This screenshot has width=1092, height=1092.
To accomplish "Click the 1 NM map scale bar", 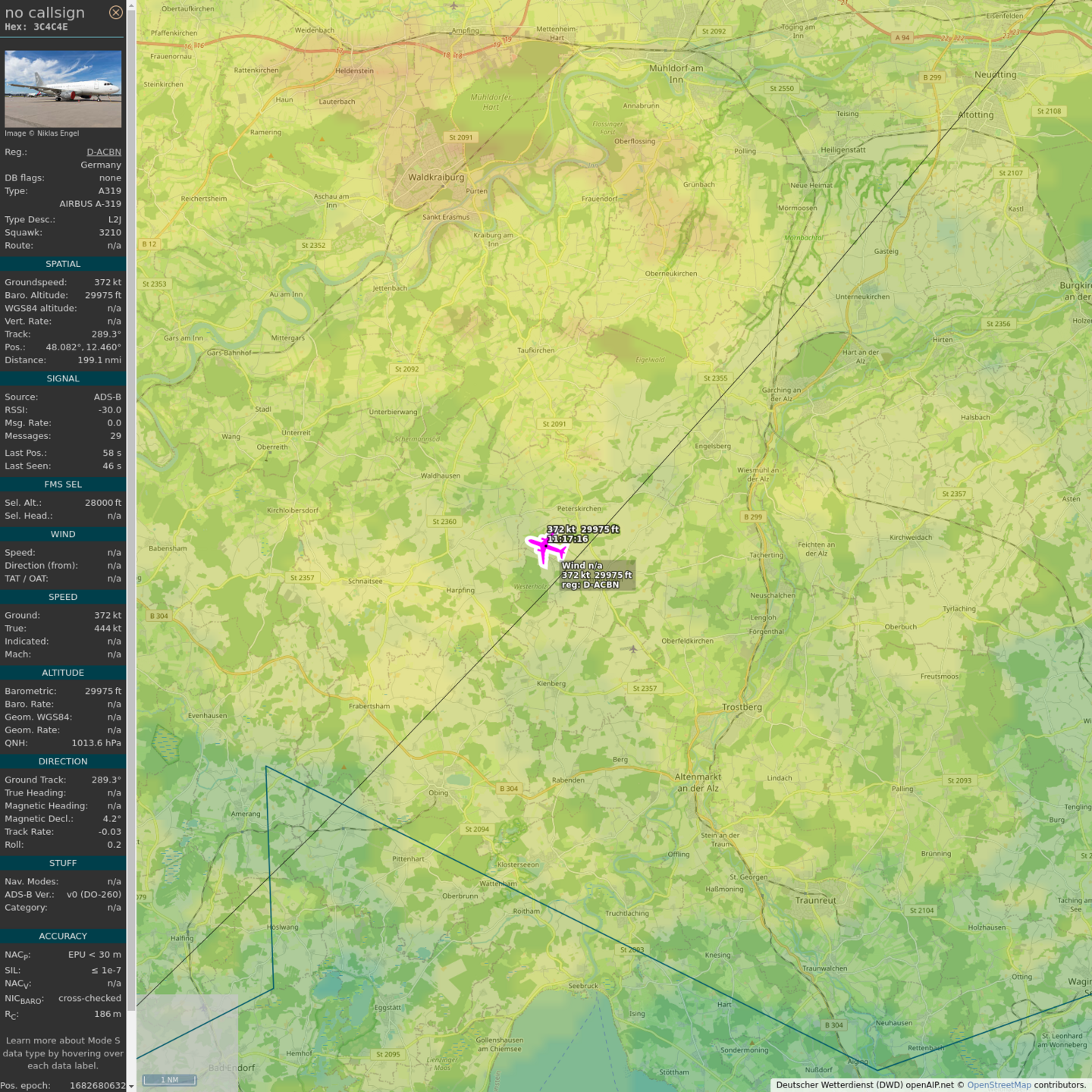I will tap(169, 1080).
